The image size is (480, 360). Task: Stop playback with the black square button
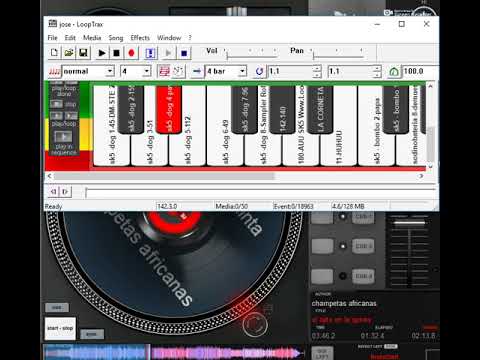[116, 53]
